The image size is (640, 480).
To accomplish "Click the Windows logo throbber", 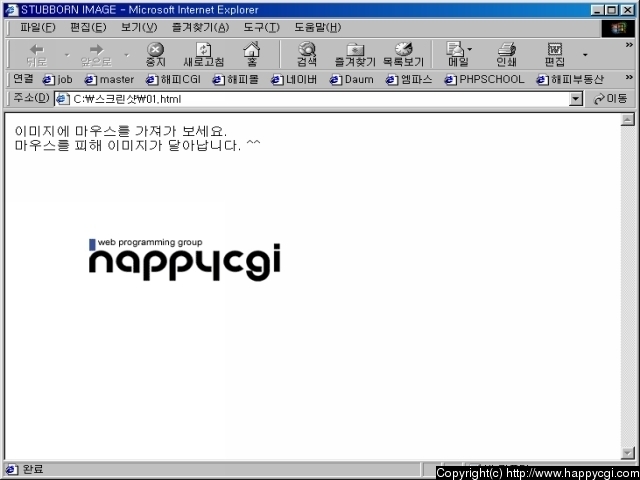I will pyautogui.click(x=618, y=28).
